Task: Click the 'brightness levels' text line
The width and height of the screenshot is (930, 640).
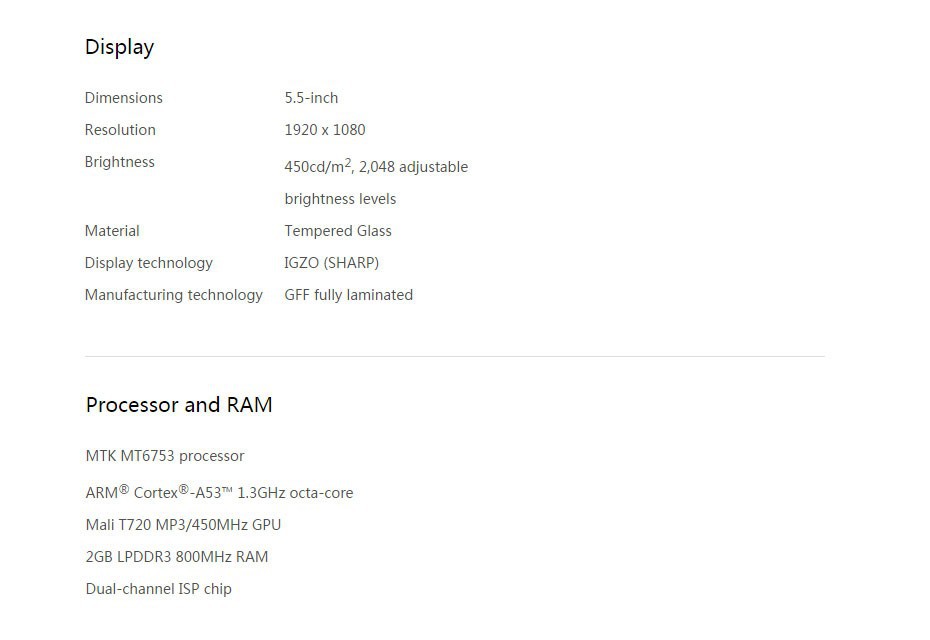Action: 340,199
